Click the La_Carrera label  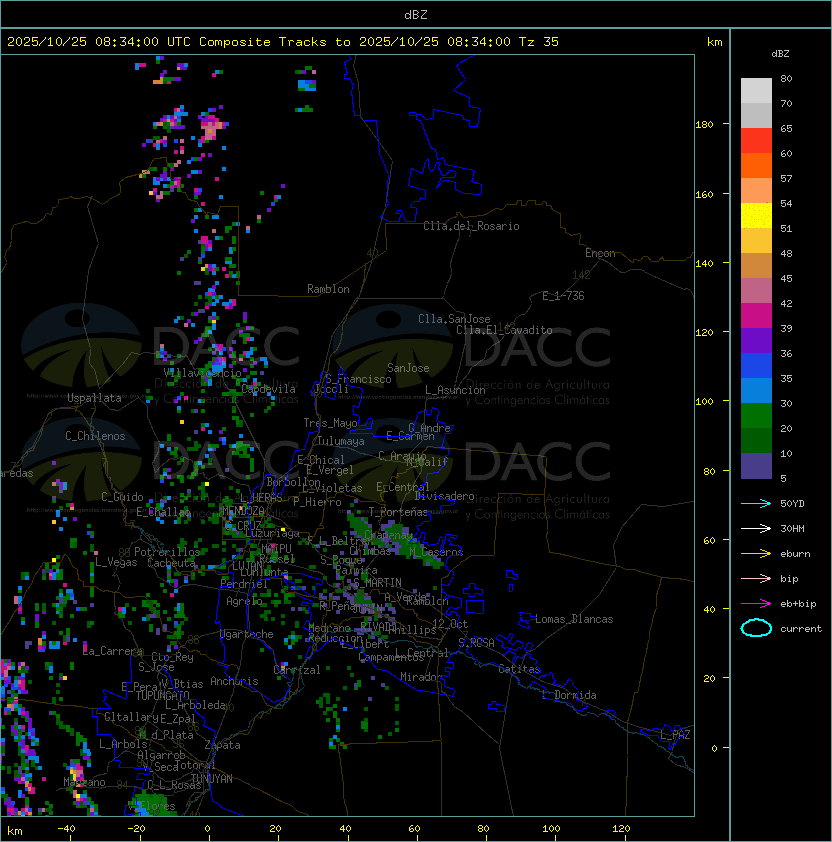coord(113,651)
